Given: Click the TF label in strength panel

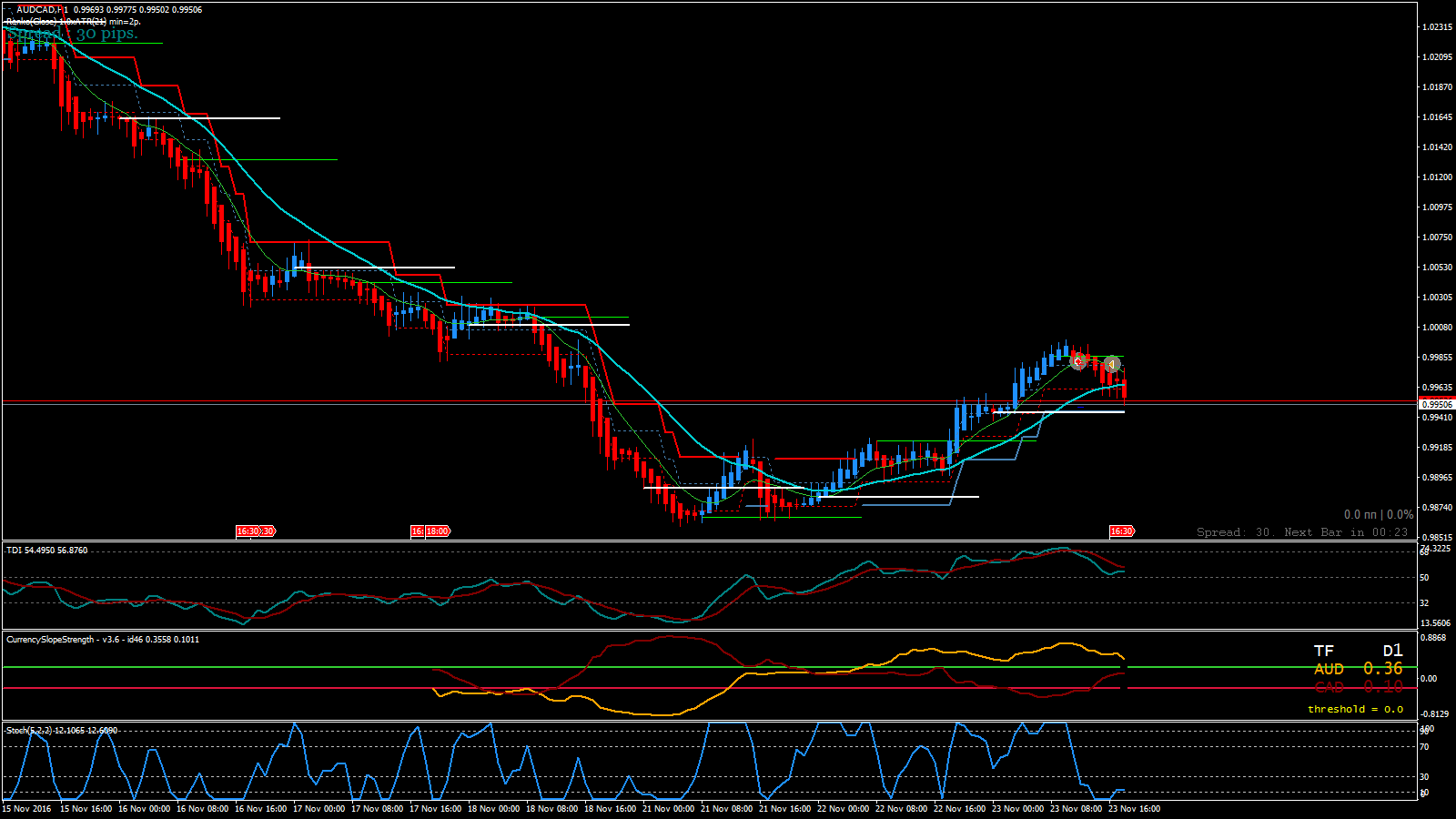Looking at the screenshot, I should tap(1323, 651).
